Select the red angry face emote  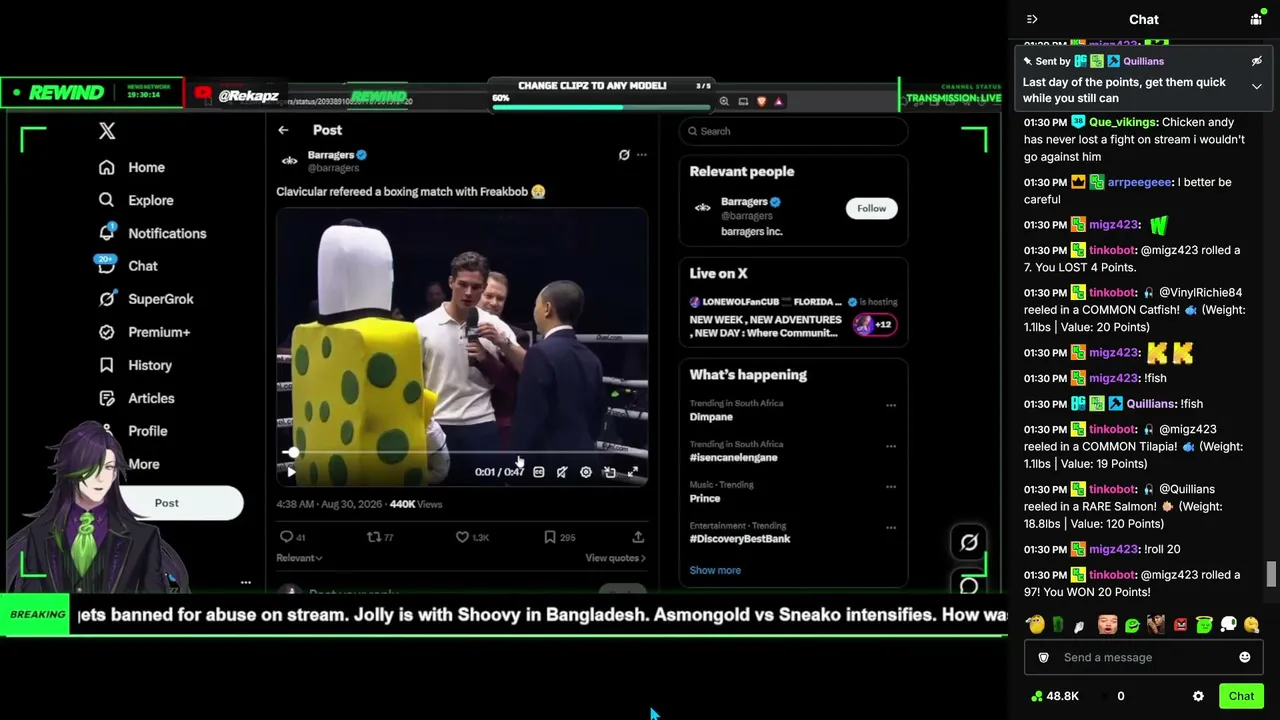point(1180,625)
